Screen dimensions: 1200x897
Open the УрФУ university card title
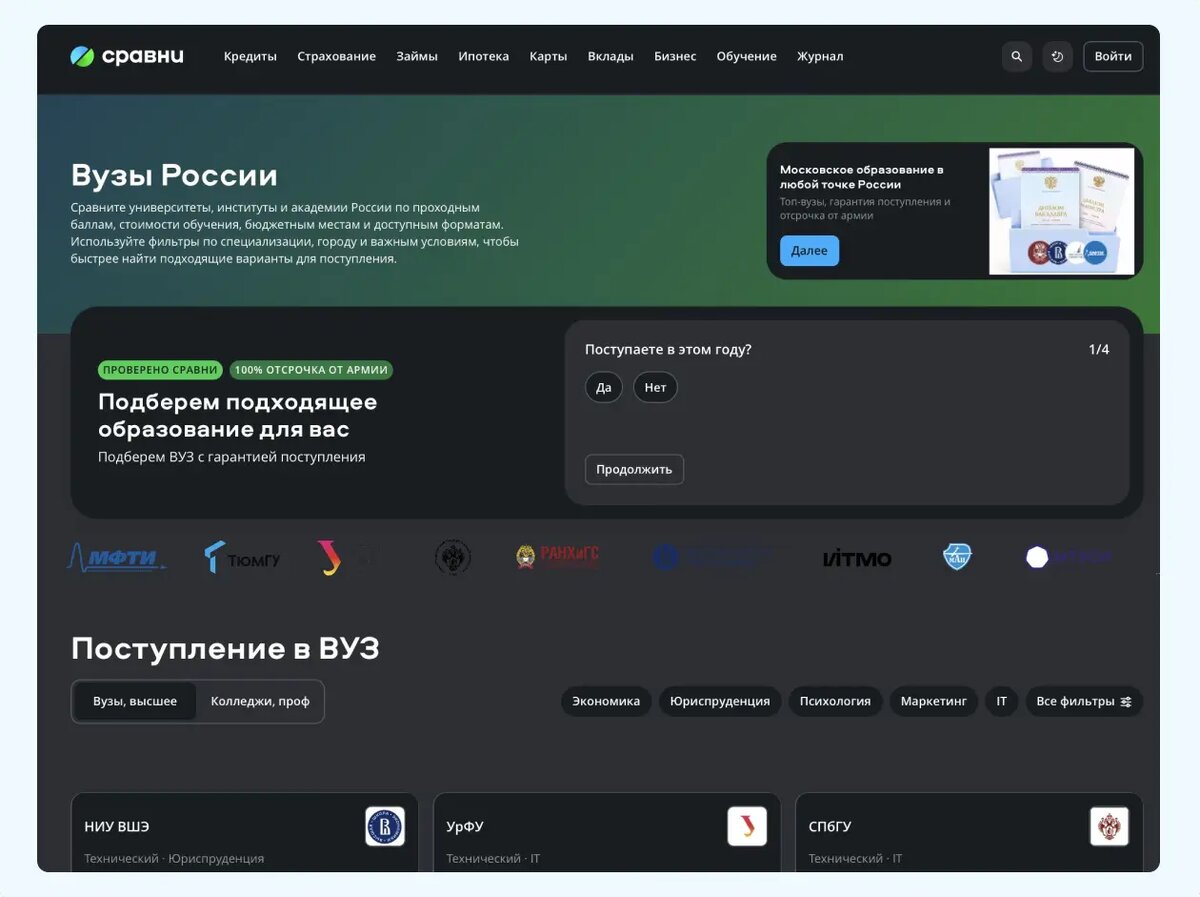(x=465, y=827)
